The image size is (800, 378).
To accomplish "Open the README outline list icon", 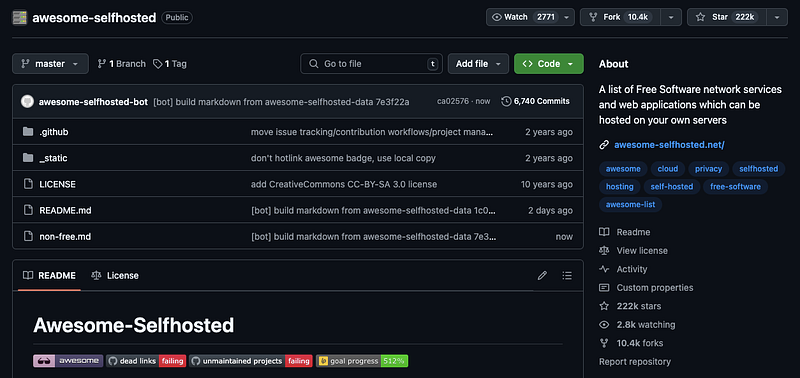I will point(567,275).
